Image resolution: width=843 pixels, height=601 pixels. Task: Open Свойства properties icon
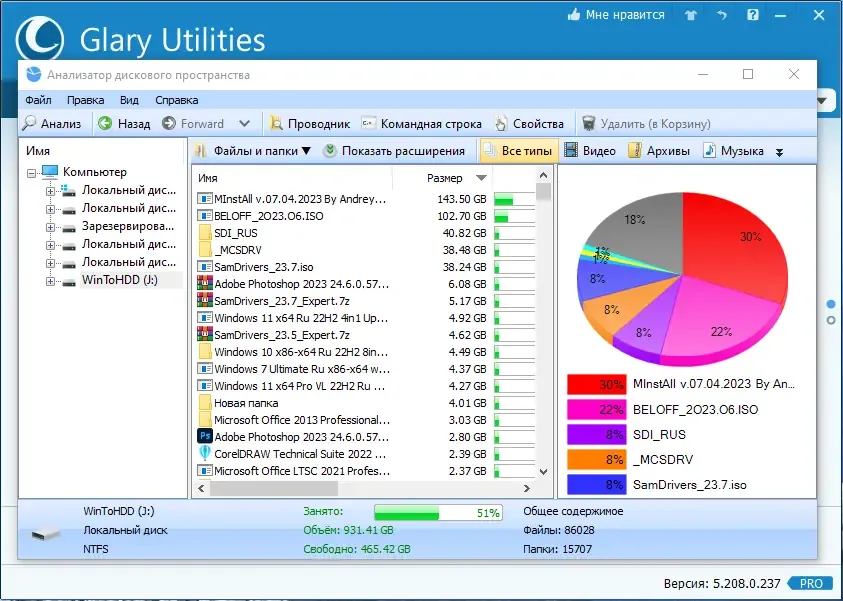[x=501, y=124]
